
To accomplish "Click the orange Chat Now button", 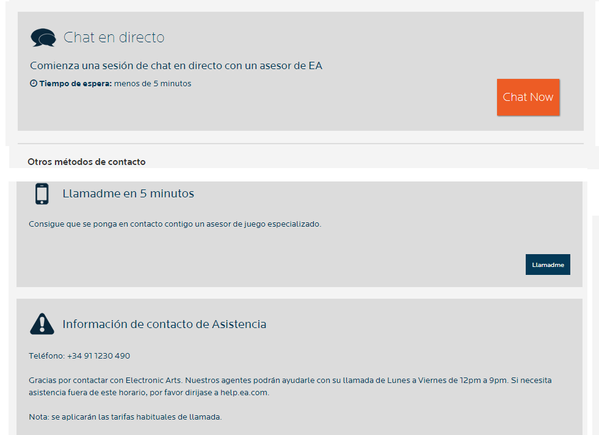I will pos(528,97).
